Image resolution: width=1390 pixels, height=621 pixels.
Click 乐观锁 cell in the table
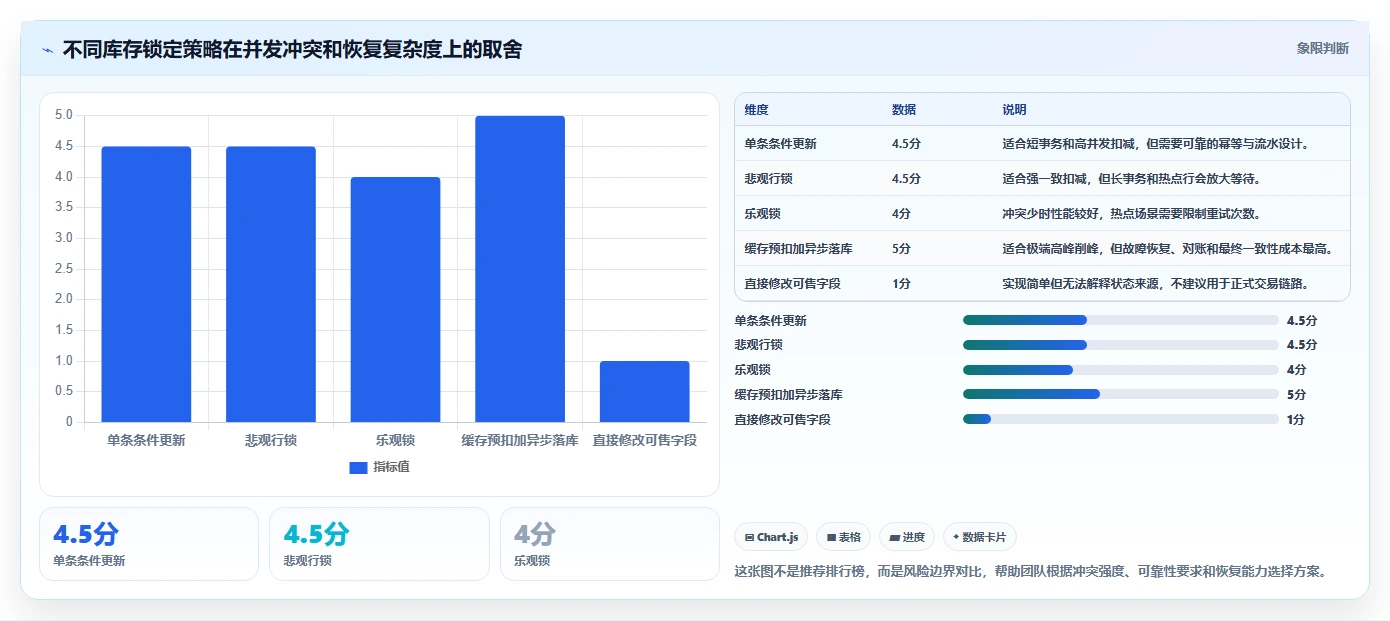tap(762, 214)
